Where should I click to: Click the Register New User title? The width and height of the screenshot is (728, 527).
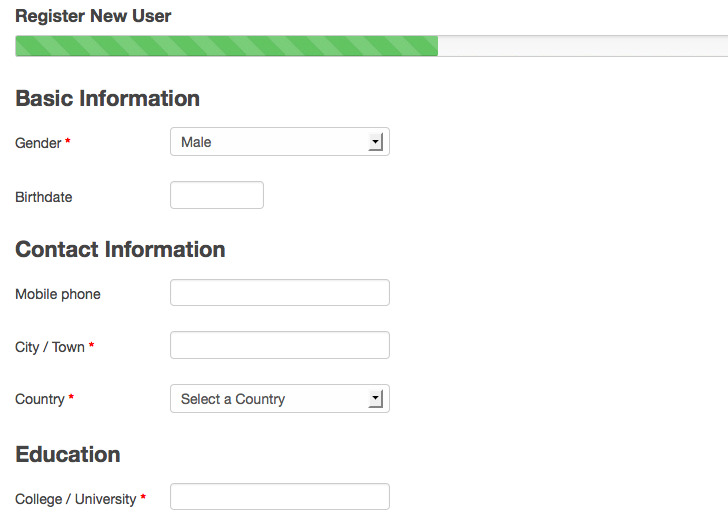pyautogui.click(x=93, y=16)
